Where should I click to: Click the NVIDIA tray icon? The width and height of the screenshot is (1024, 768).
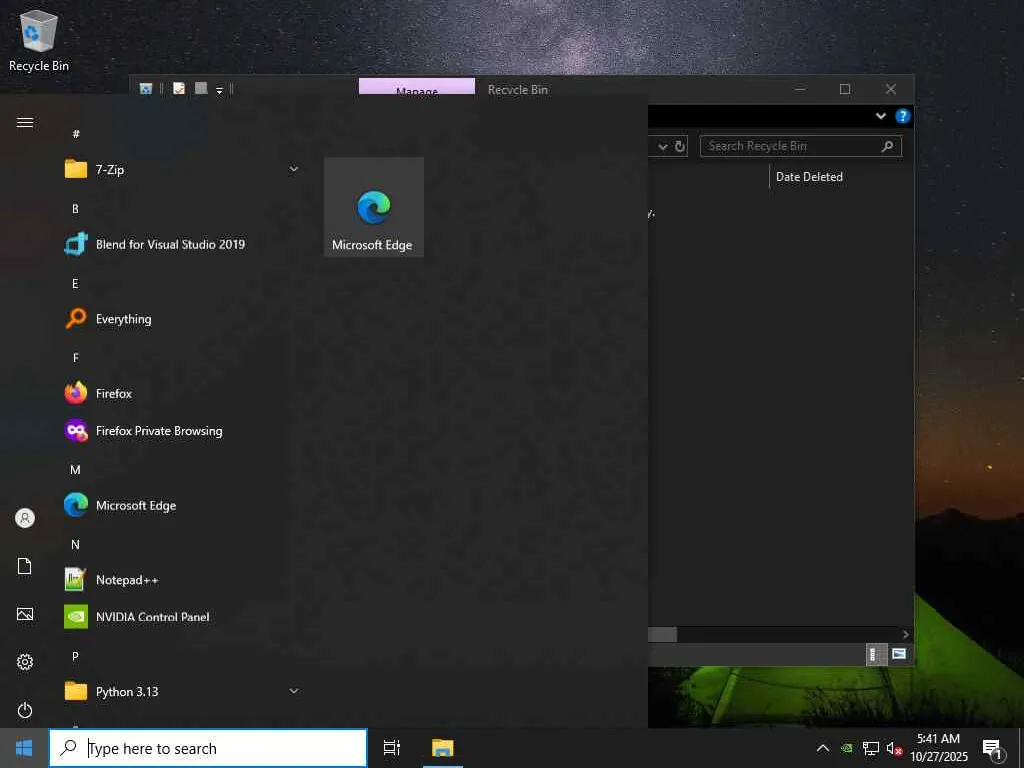pos(847,748)
